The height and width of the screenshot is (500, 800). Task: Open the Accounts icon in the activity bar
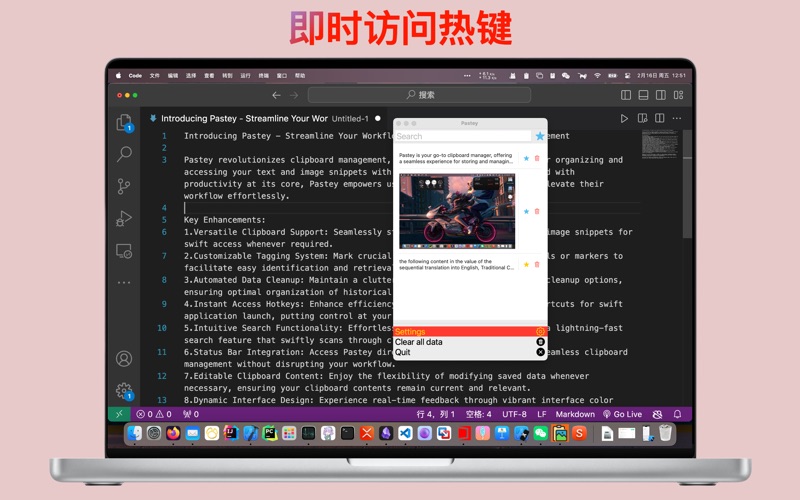(x=124, y=358)
